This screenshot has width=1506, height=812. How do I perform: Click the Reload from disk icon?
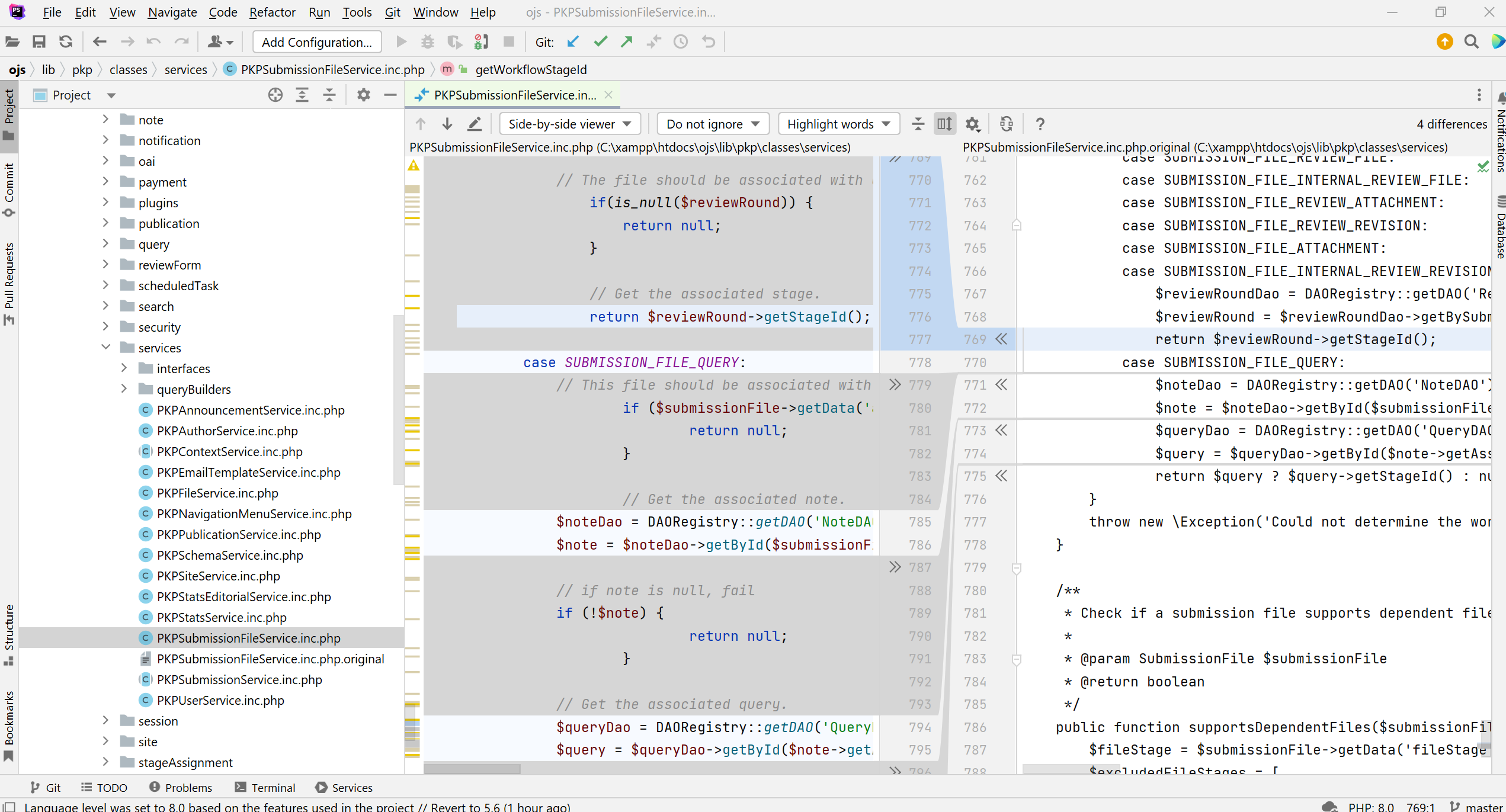pyautogui.click(x=66, y=42)
